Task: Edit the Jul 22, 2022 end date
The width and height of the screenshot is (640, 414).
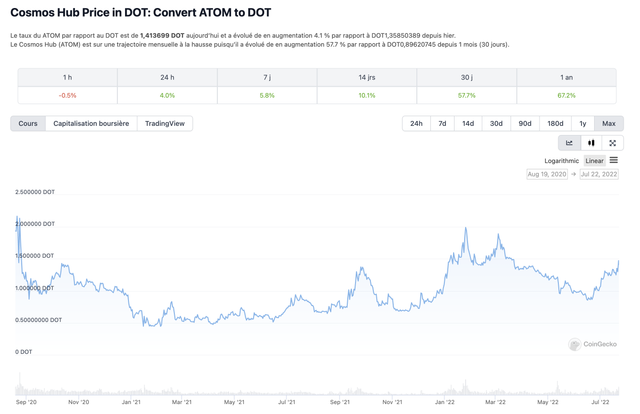Action: (599, 174)
